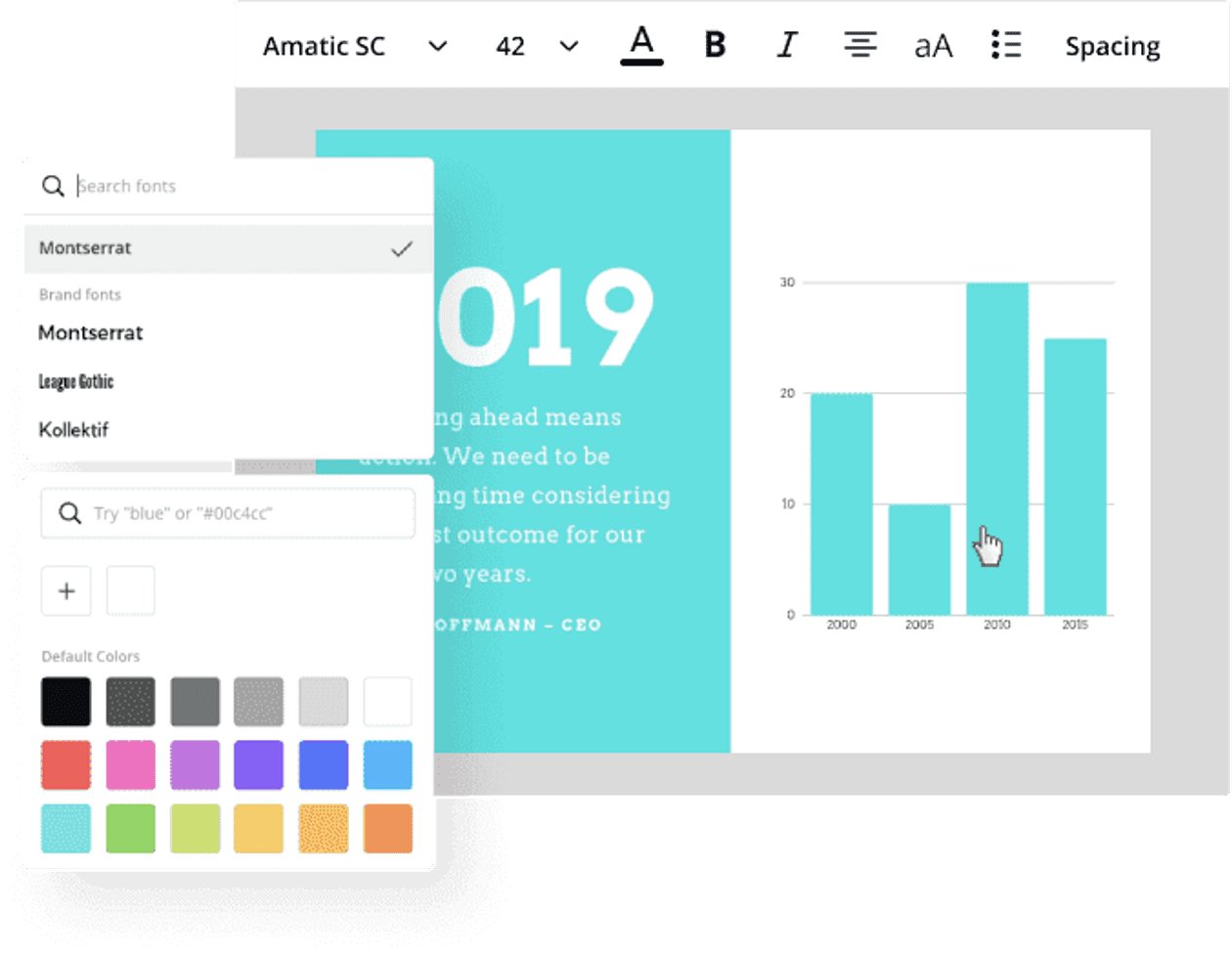Screen dimensions: 1232x957
Task: Change the text alignment
Action: pyautogui.click(x=860, y=45)
